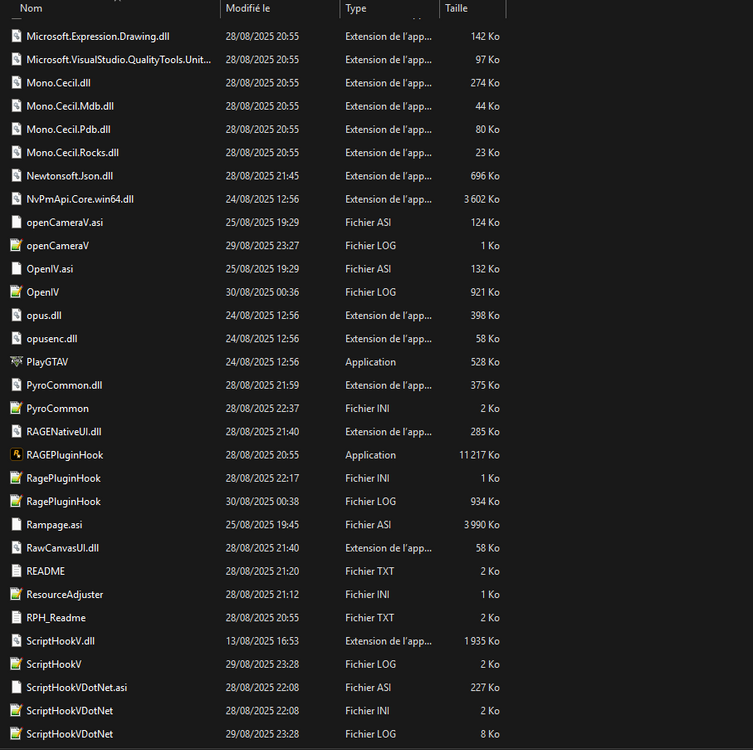Click the openCameraV.asi blank file icon
753x750 pixels.
pyautogui.click(x=16, y=222)
